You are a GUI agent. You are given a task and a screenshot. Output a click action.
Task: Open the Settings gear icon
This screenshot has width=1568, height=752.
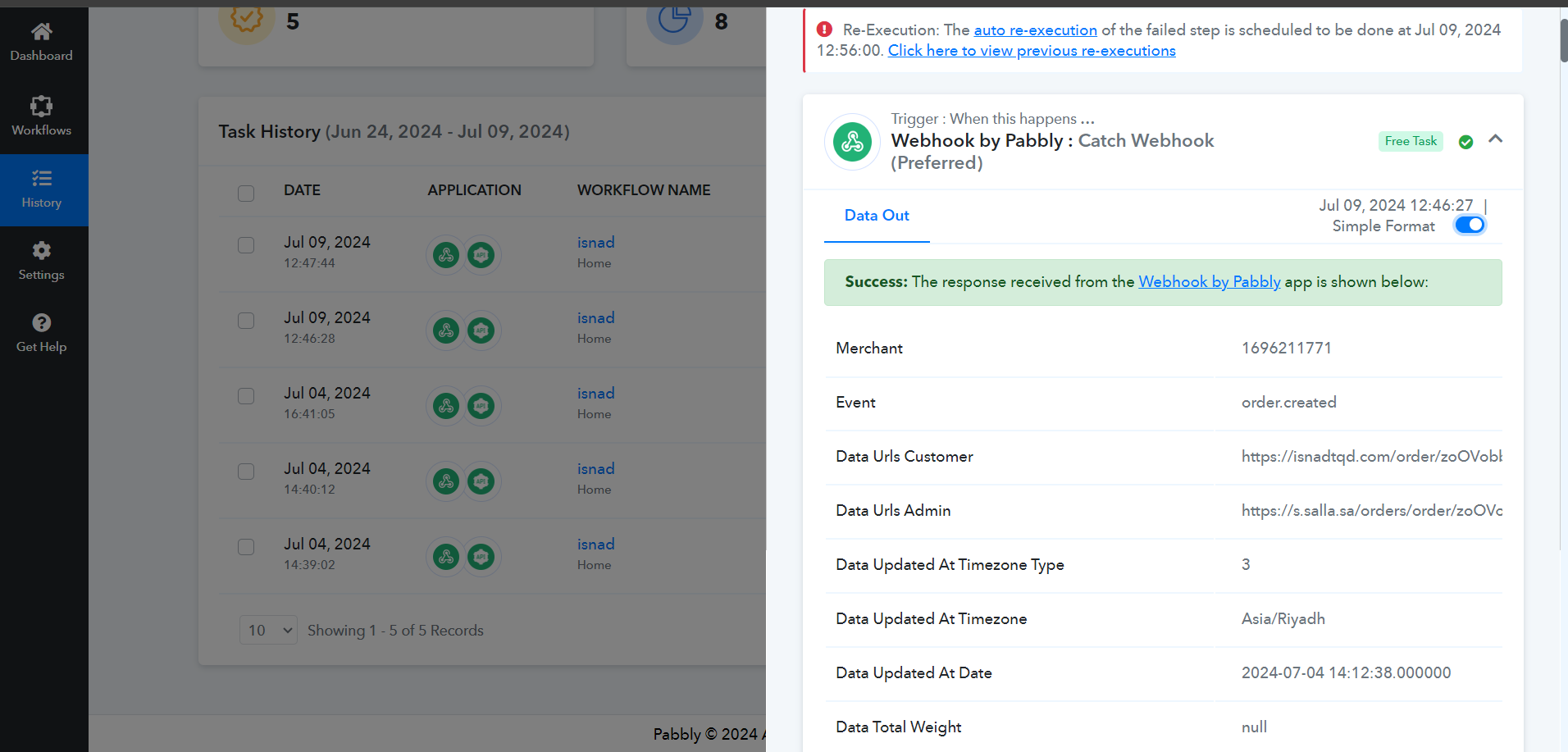[42, 250]
